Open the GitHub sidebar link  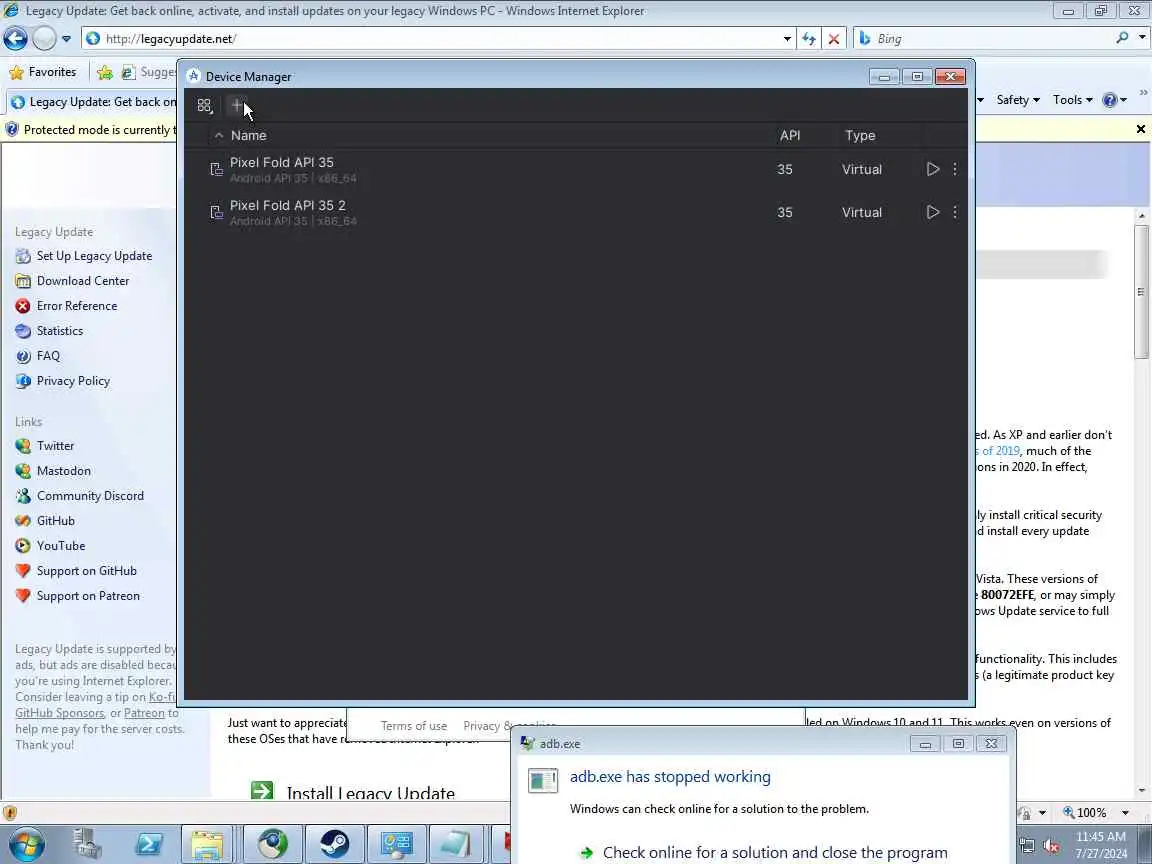click(56, 521)
